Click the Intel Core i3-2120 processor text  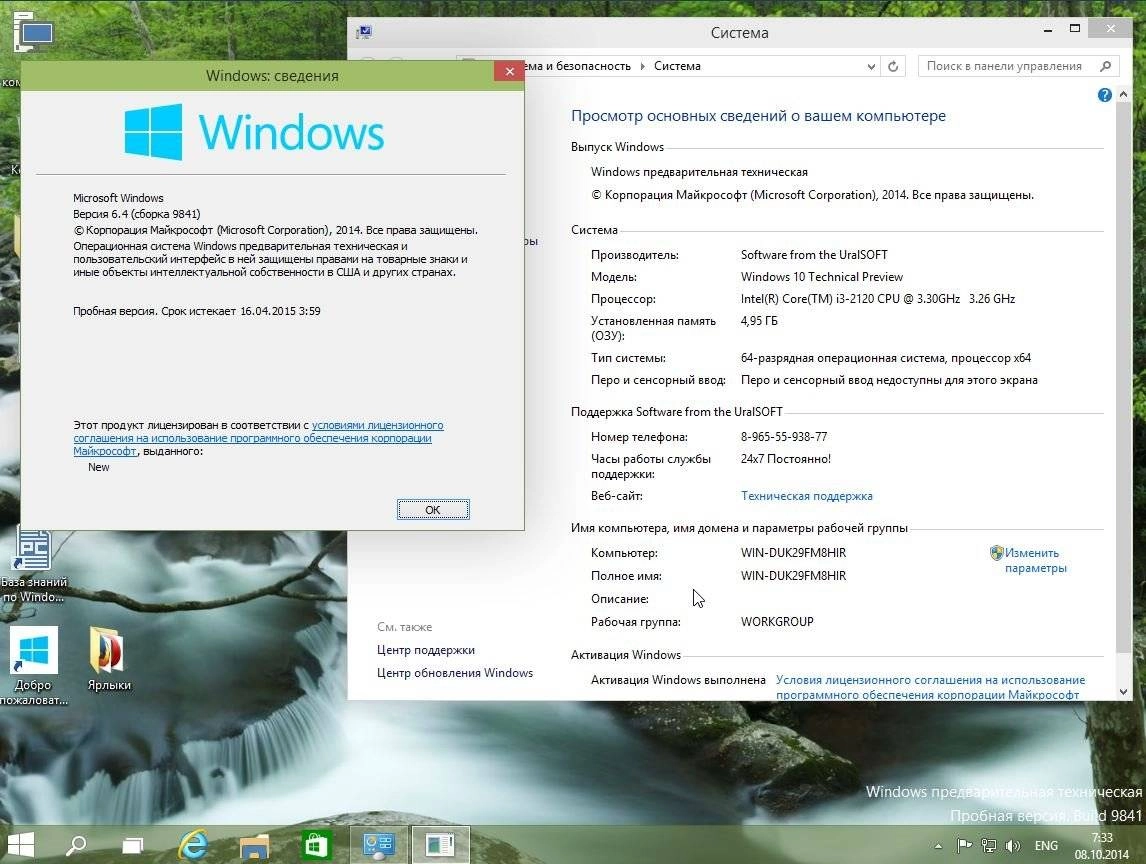click(878, 298)
